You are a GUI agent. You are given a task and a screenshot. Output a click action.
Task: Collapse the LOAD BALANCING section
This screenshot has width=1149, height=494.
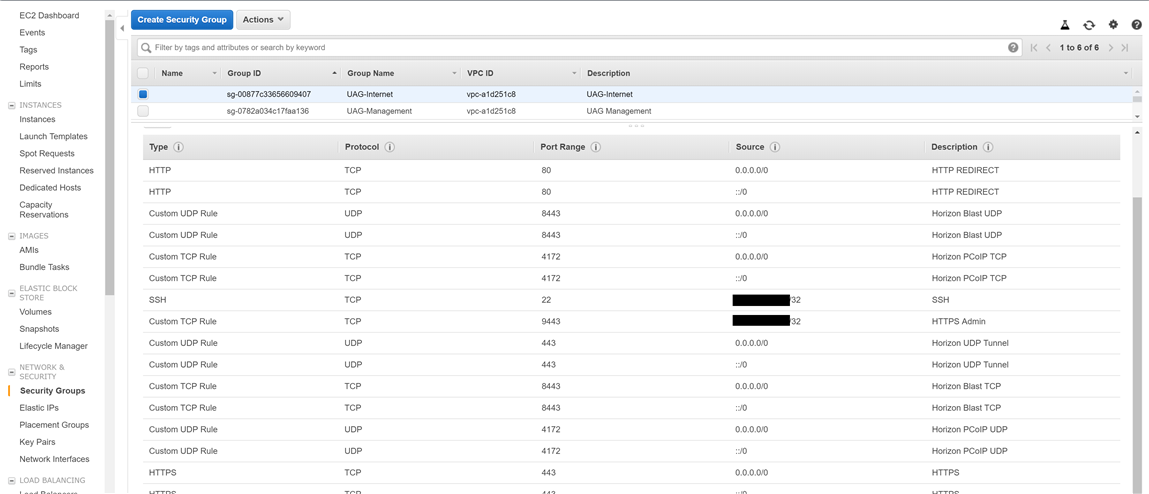(11, 481)
